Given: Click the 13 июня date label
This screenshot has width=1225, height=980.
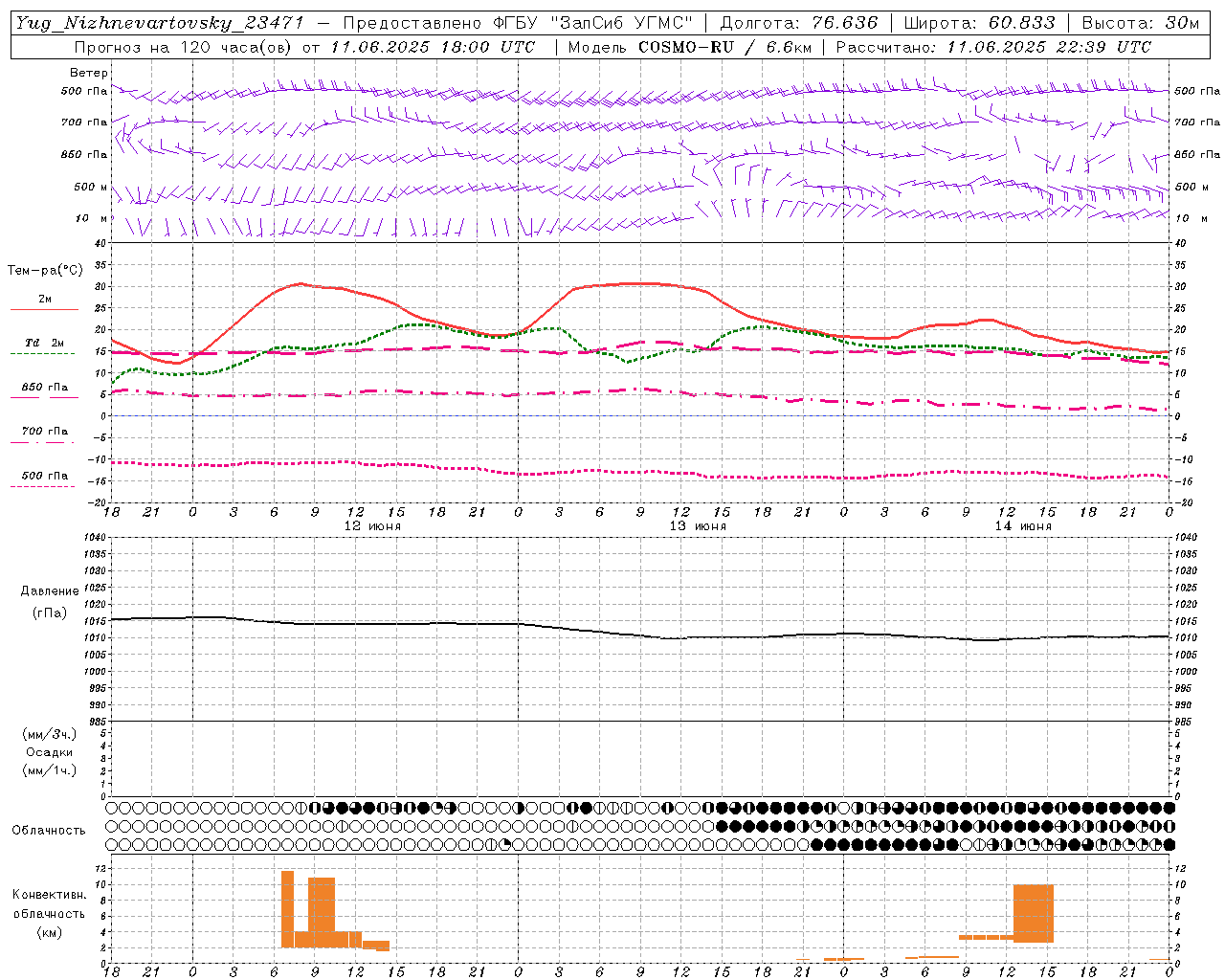Looking at the screenshot, I should [x=698, y=526].
